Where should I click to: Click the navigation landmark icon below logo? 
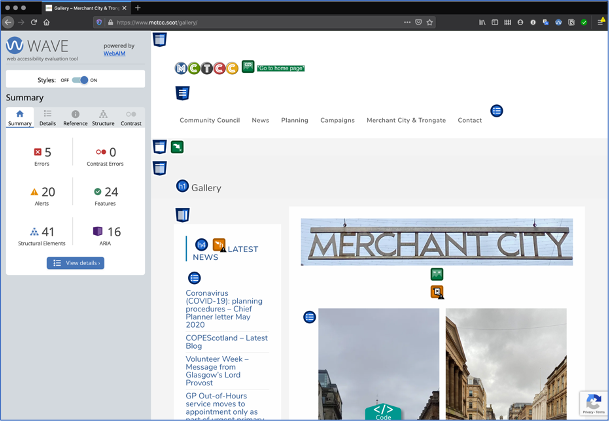[x=182, y=93]
